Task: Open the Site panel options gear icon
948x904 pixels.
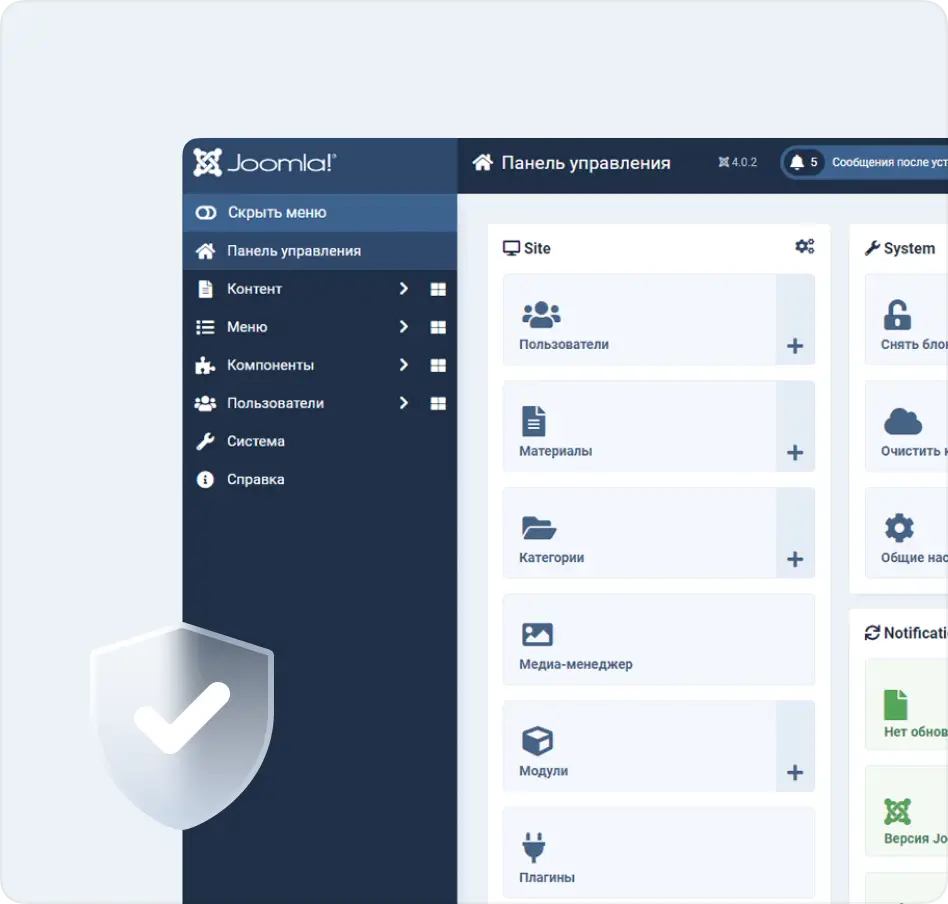Action: 806,246
